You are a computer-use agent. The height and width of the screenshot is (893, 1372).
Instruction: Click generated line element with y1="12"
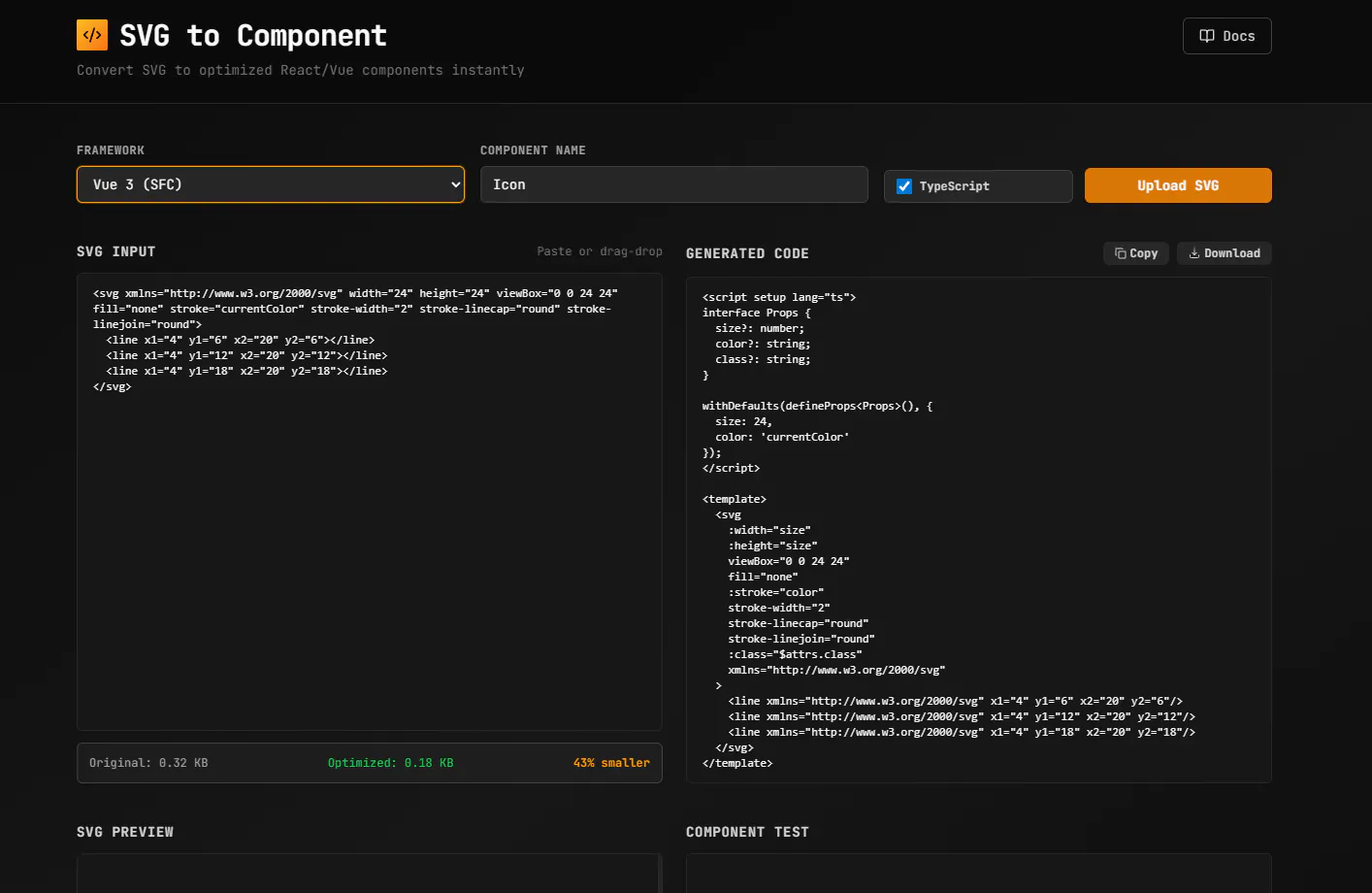tap(962, 716)
